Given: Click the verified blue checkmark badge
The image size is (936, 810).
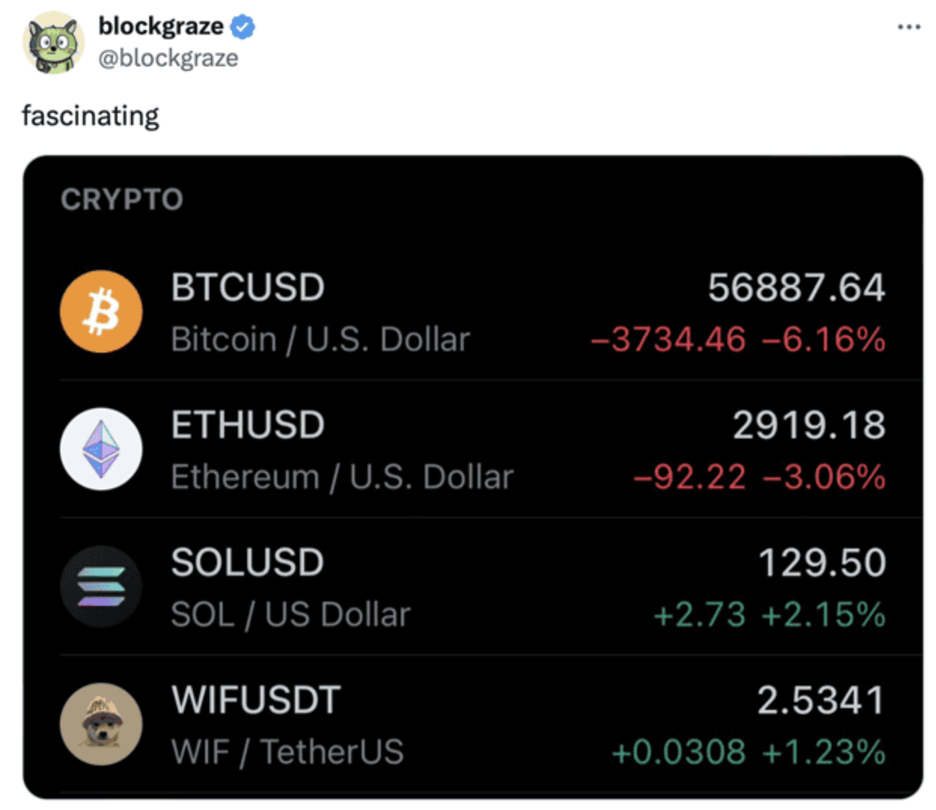Looking at the screenshot, I should coord(243,28).
